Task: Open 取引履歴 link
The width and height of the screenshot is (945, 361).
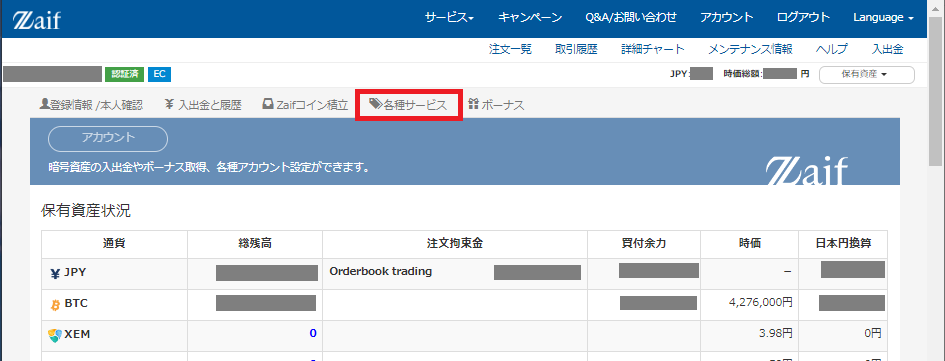Action: click(x=576, y=49)
